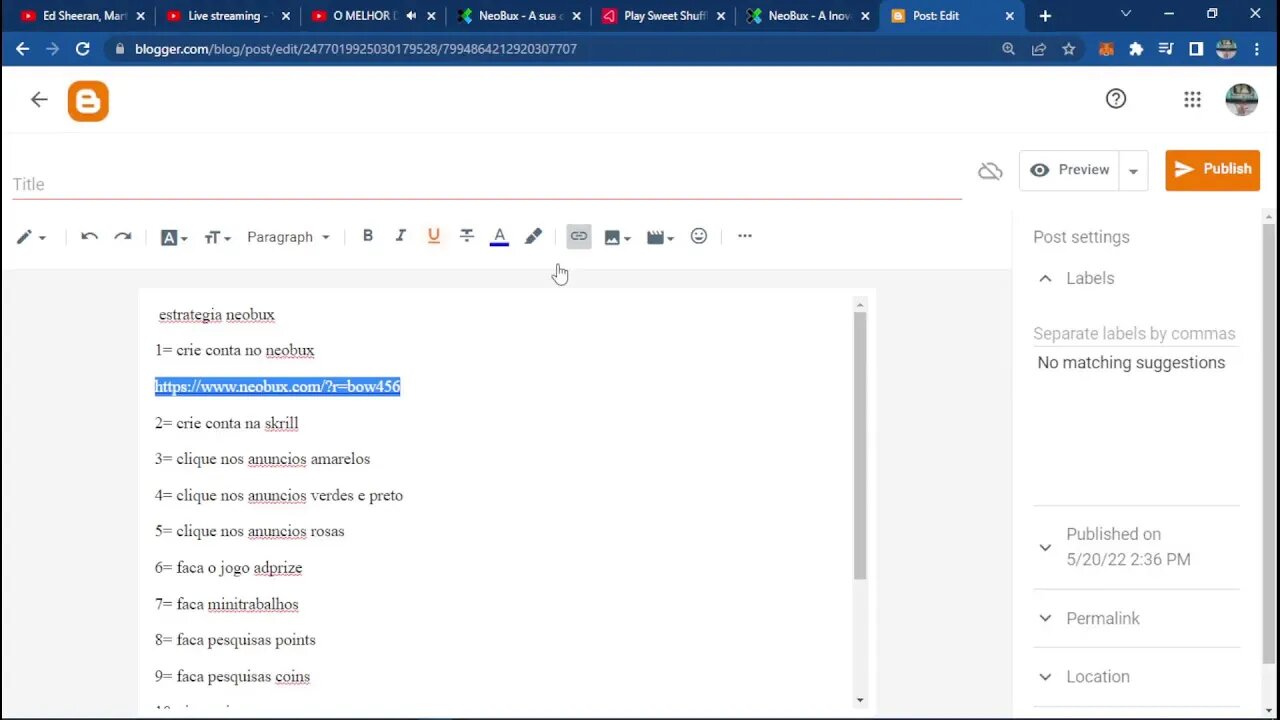This screenshot has width=1280, height=720.
Task: Click the page's right scrollbar
Action: point(1269,443)
